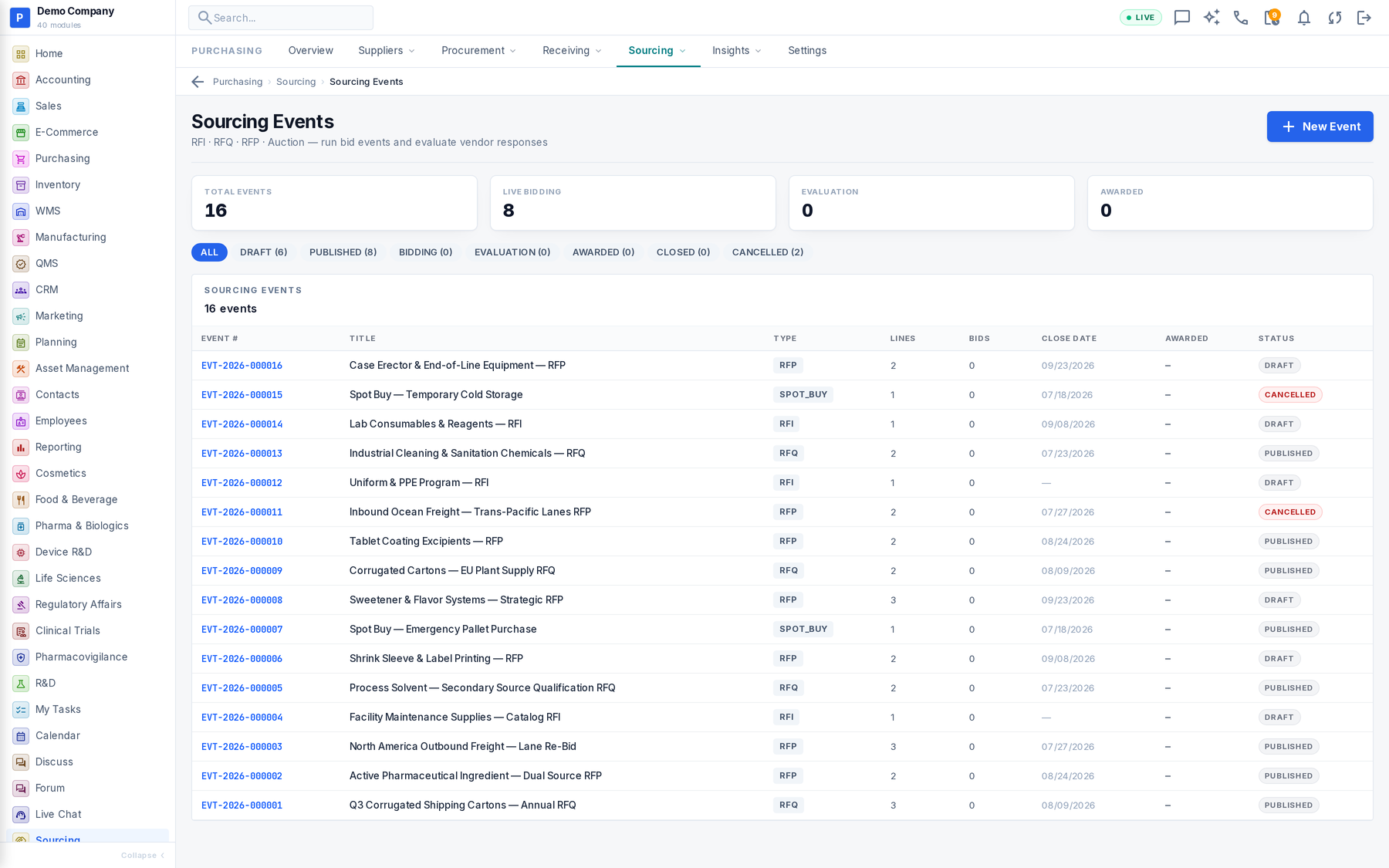Click the Total Events card

334,203
